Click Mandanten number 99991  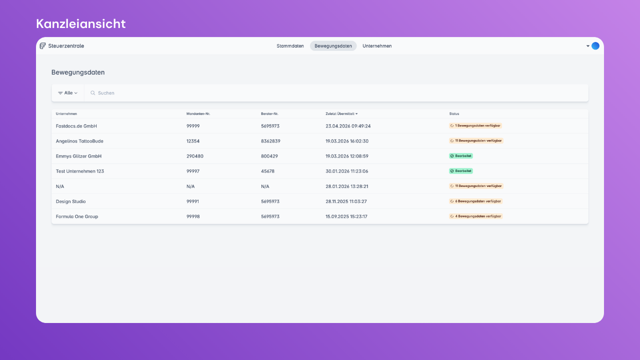[193, 202]
